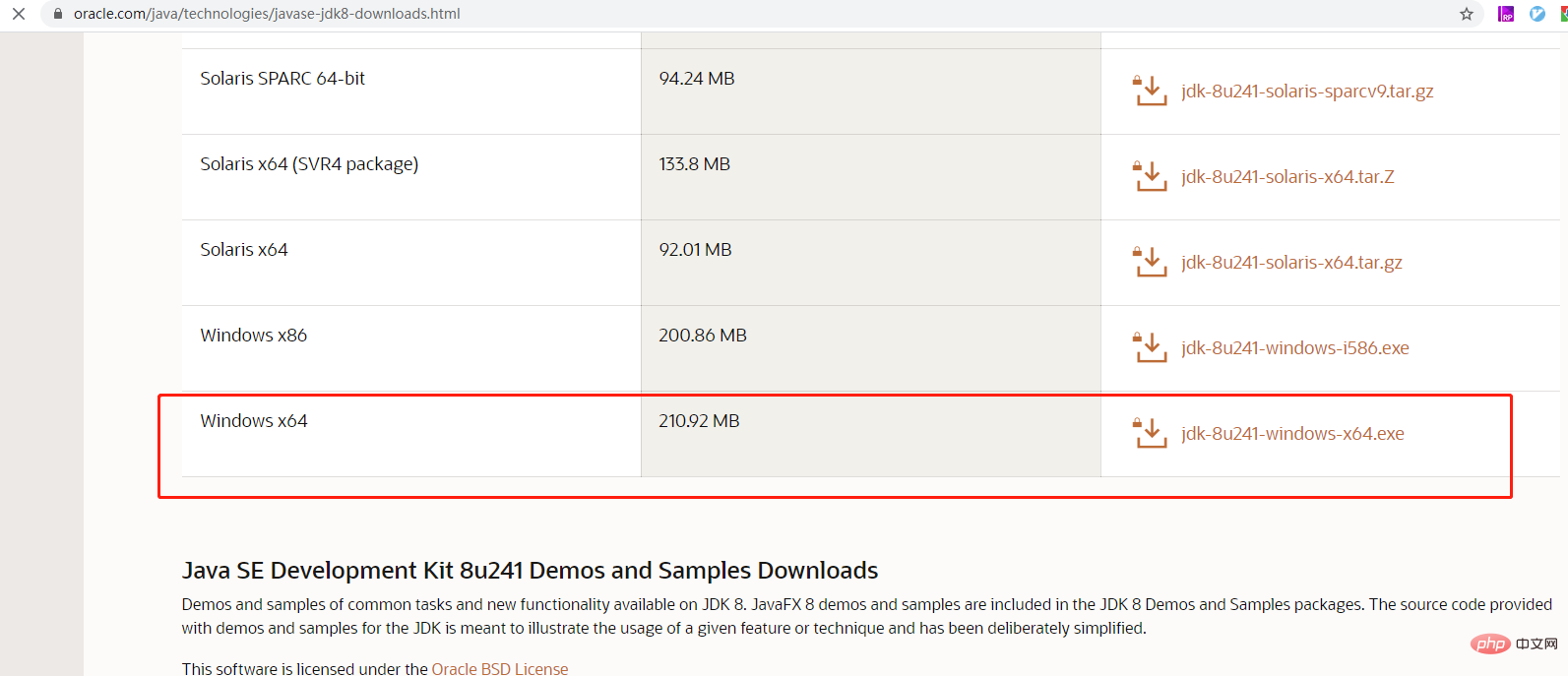
Task: Download jdk-8u241-solaris-sparcv9.tar.gz
Action: 1307,92
